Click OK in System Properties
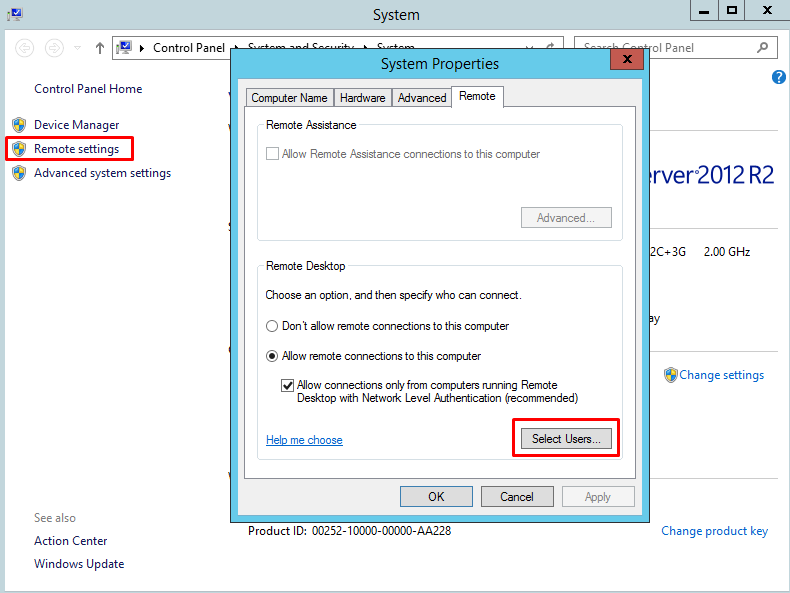The width and height of the screenshot is (790, 593). coord(436,497)
